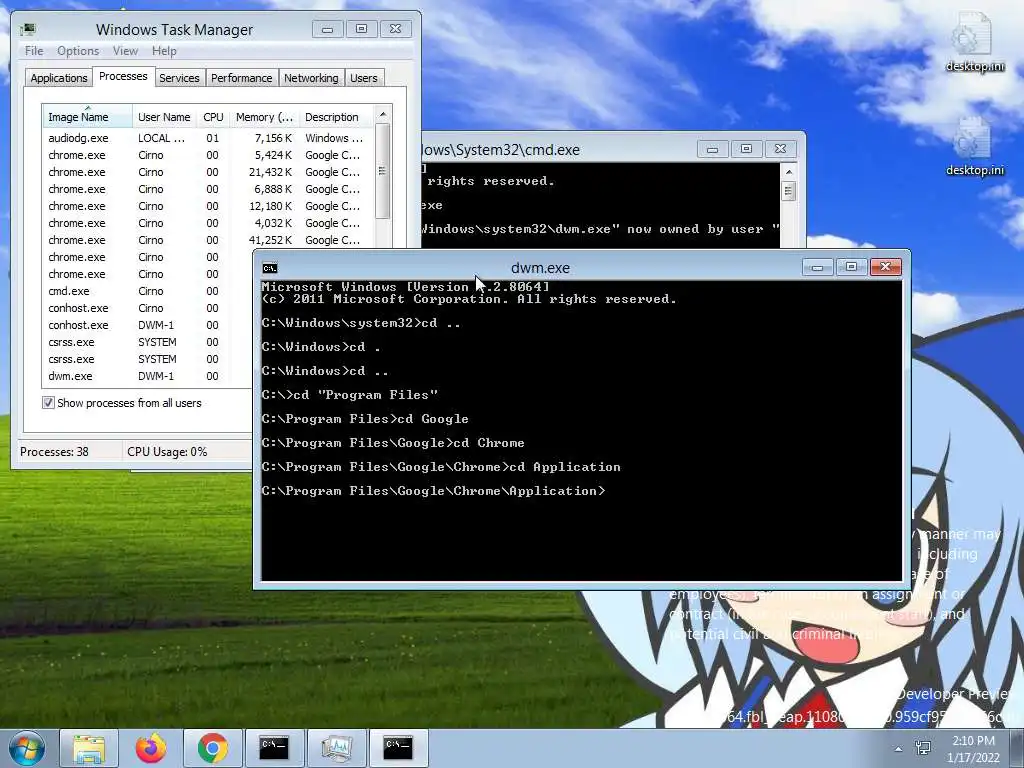Select the Processes tab
The height and width of the screenshot is (768, 1024).
point(123,76)
